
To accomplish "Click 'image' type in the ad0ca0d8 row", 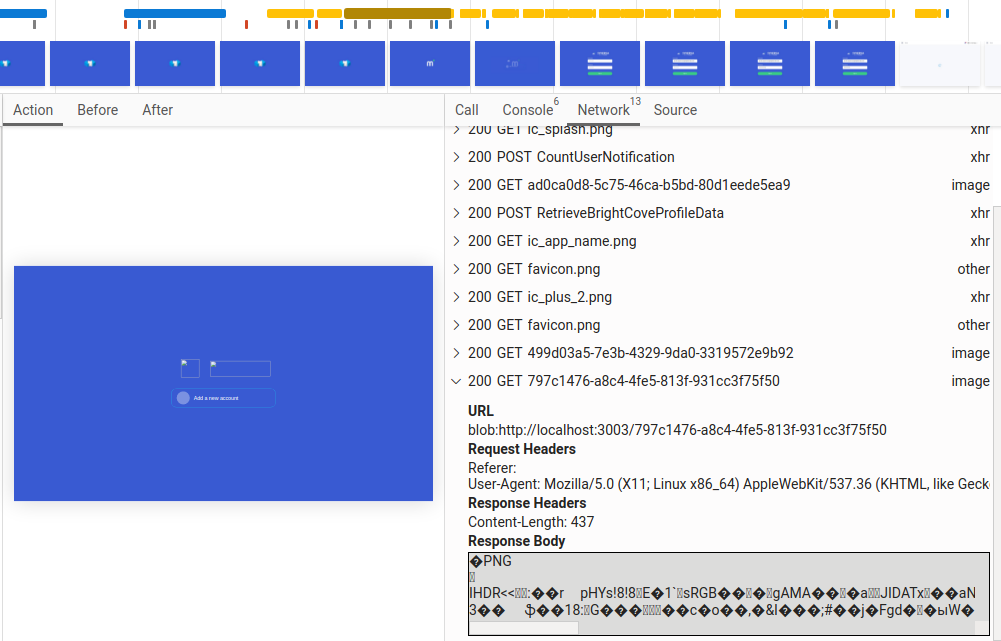I will pos(970,185).
